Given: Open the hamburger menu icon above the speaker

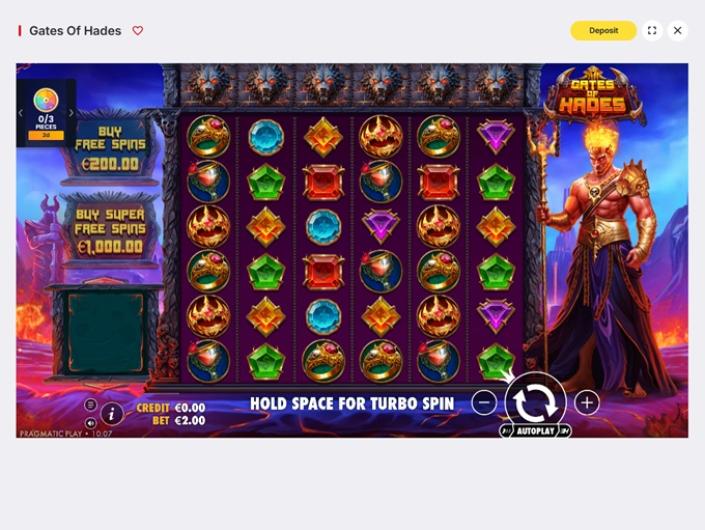Looking at the screenshot, I should [90, 405].
